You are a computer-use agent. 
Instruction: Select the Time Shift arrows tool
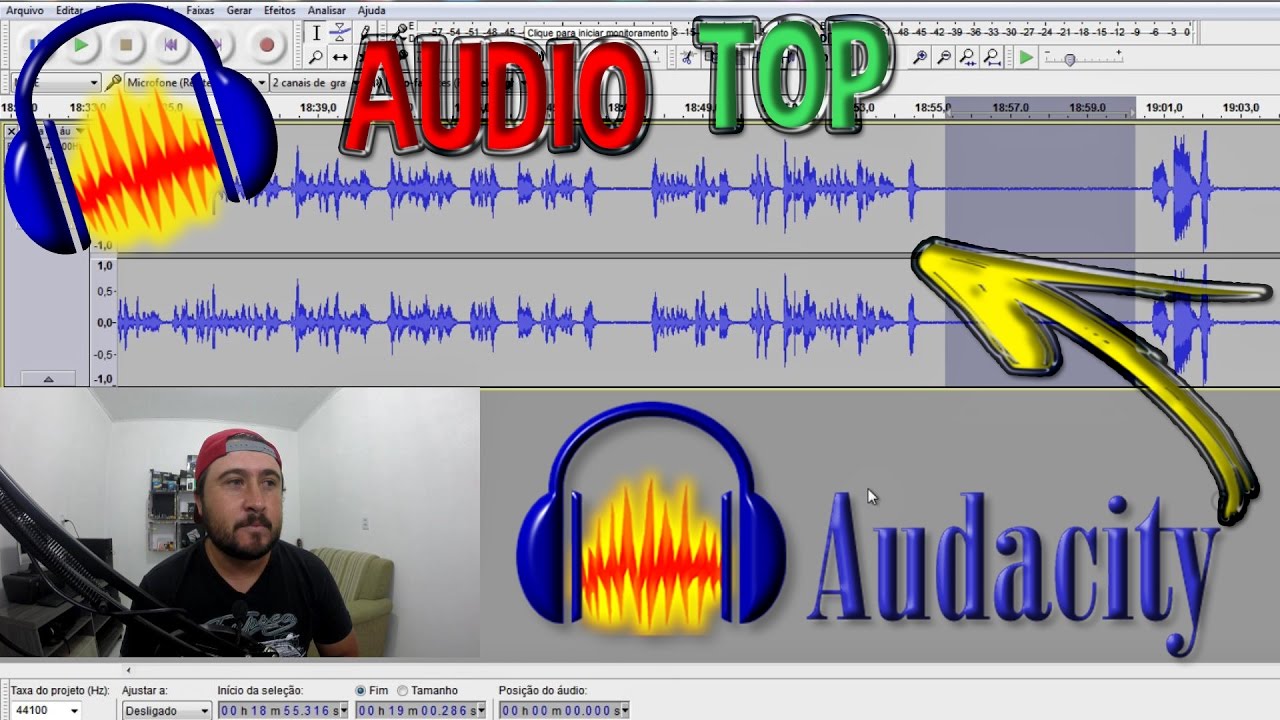[x=340, y=57]
